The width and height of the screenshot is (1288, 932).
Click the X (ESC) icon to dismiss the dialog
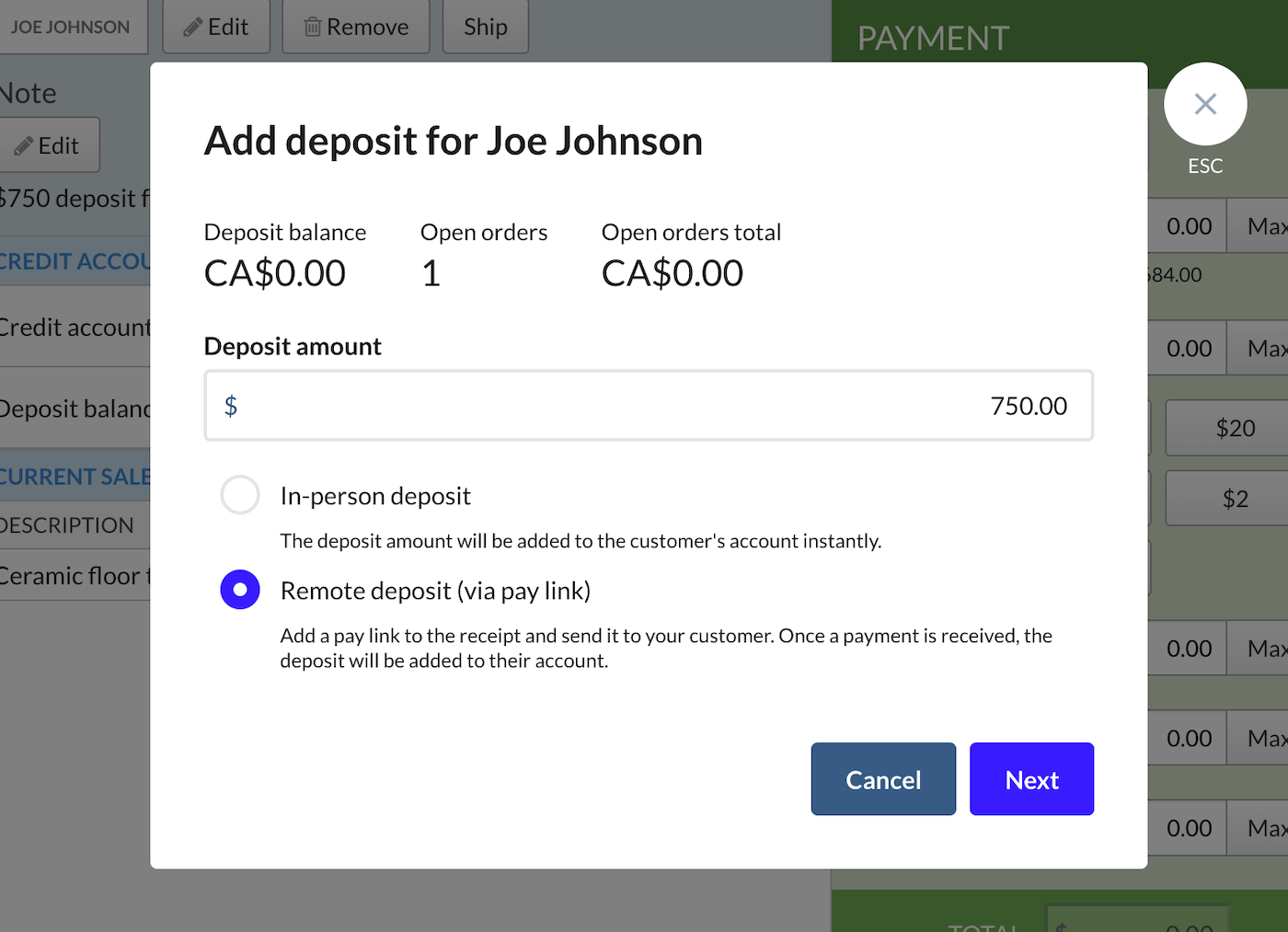click(1205, 104)
